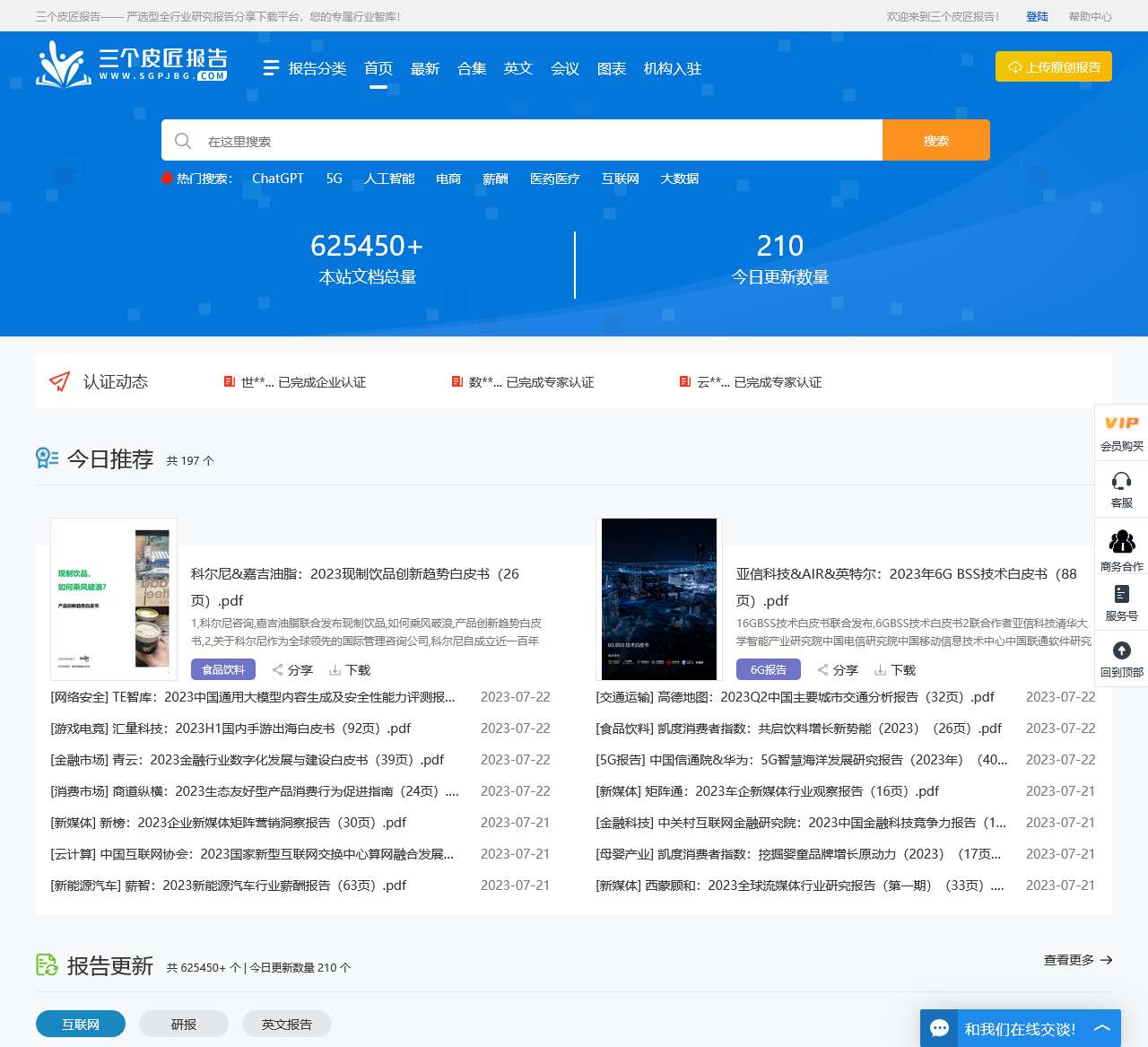The width and height of the screenshot is (1148, 1047).
Task: Click the orange 搜索 button
Action: pos(935,140)
